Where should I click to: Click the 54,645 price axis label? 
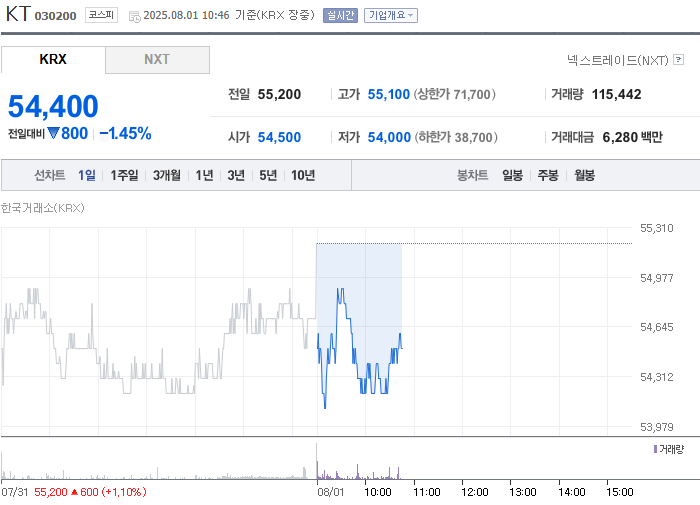tap(656, 327)
